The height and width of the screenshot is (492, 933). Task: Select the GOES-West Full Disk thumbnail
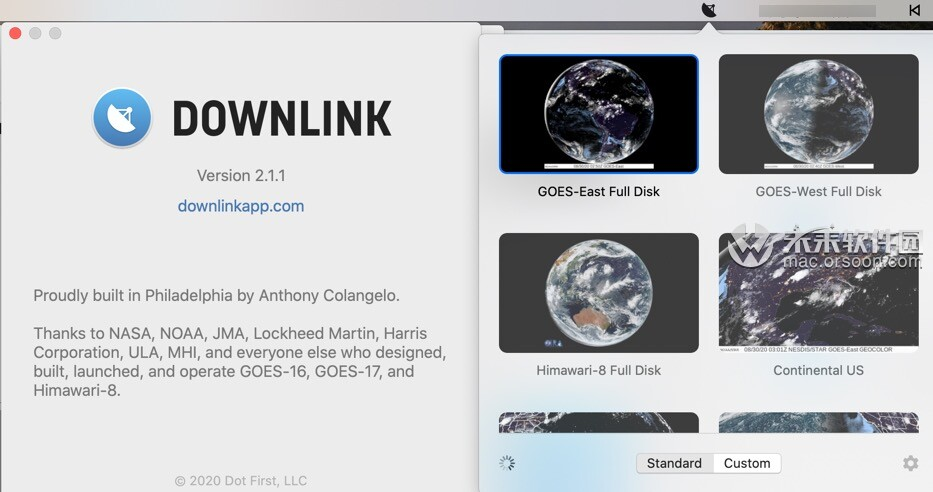point(819,114)
